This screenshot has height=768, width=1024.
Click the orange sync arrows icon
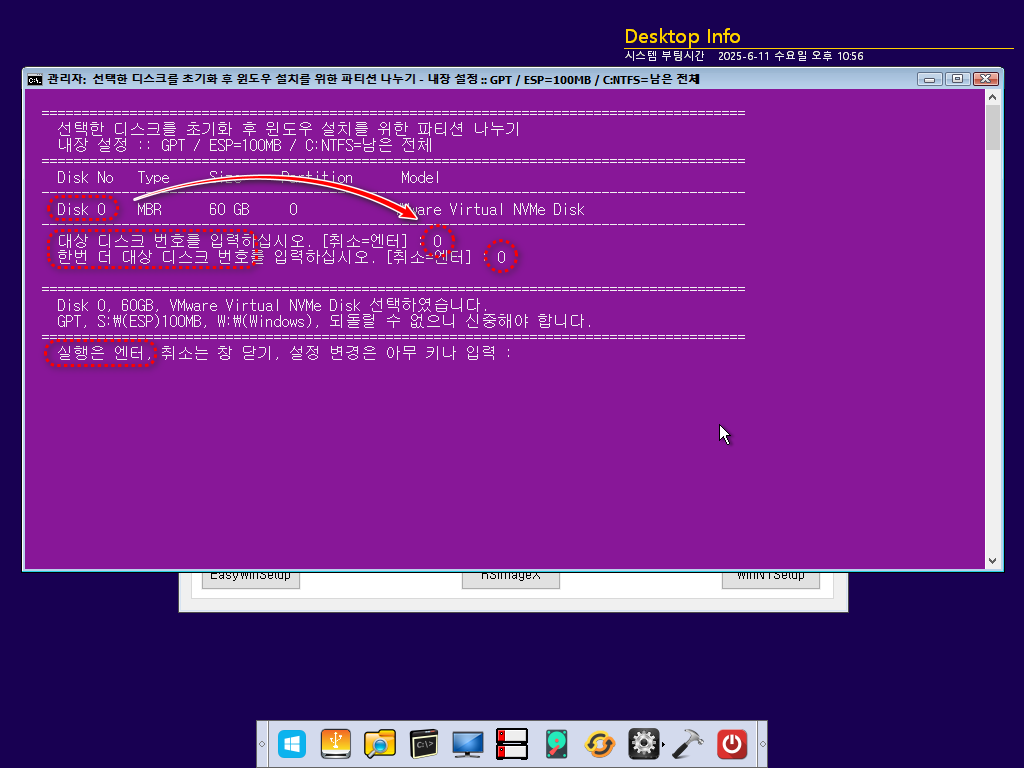[x=600, y=744]
